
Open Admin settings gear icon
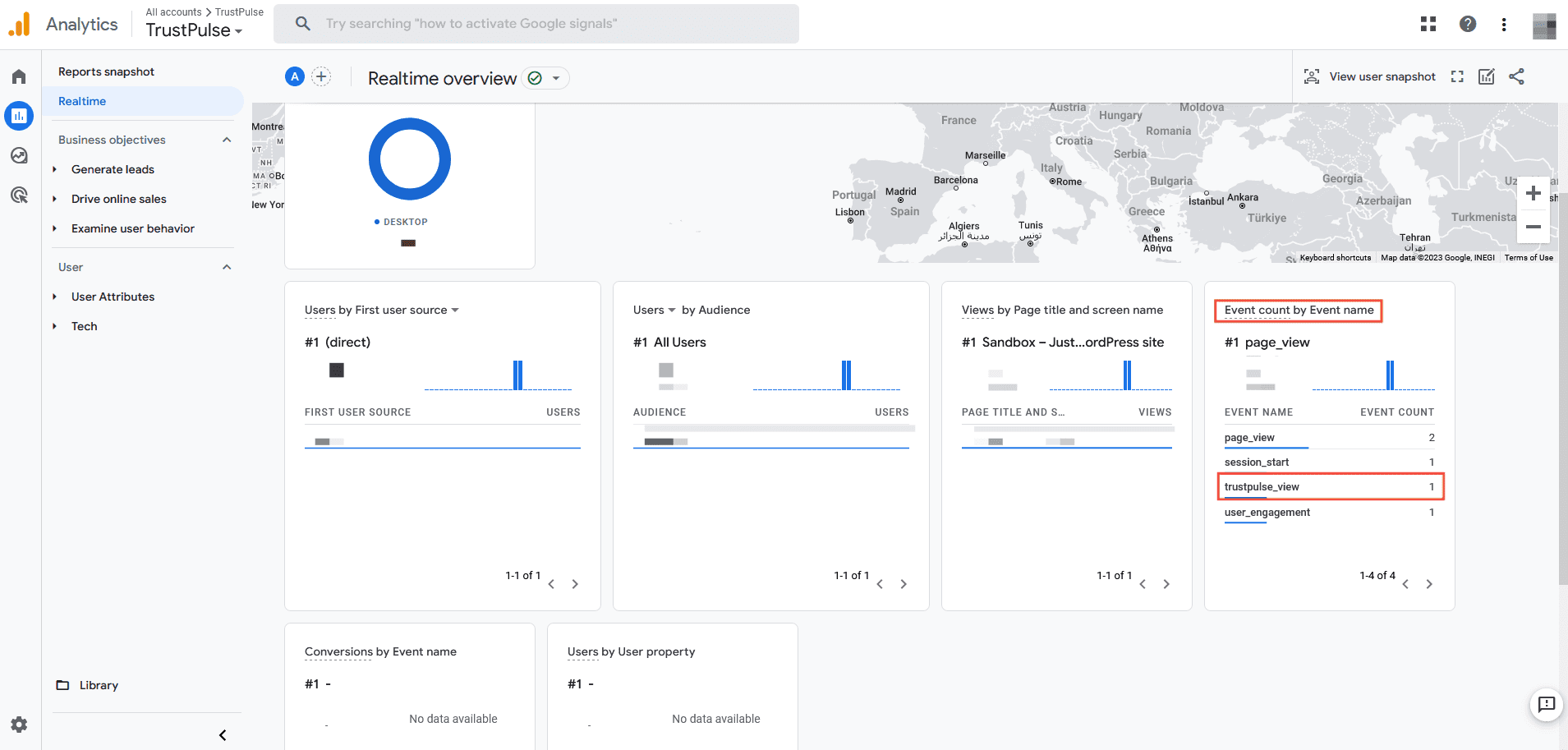point(19,725)
